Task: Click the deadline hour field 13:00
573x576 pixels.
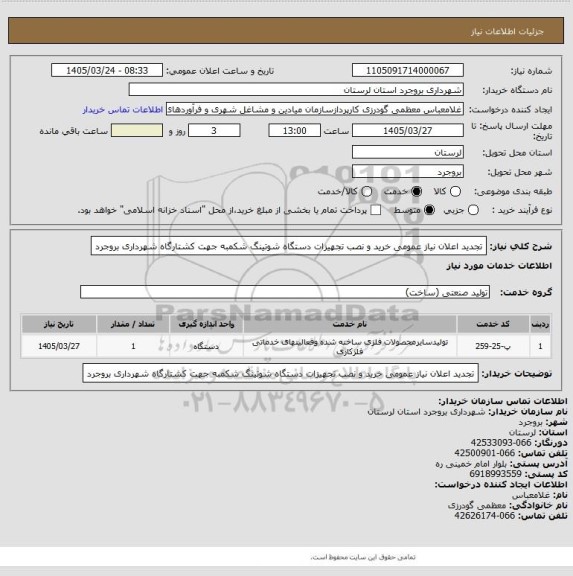Action: coord(295,130)
